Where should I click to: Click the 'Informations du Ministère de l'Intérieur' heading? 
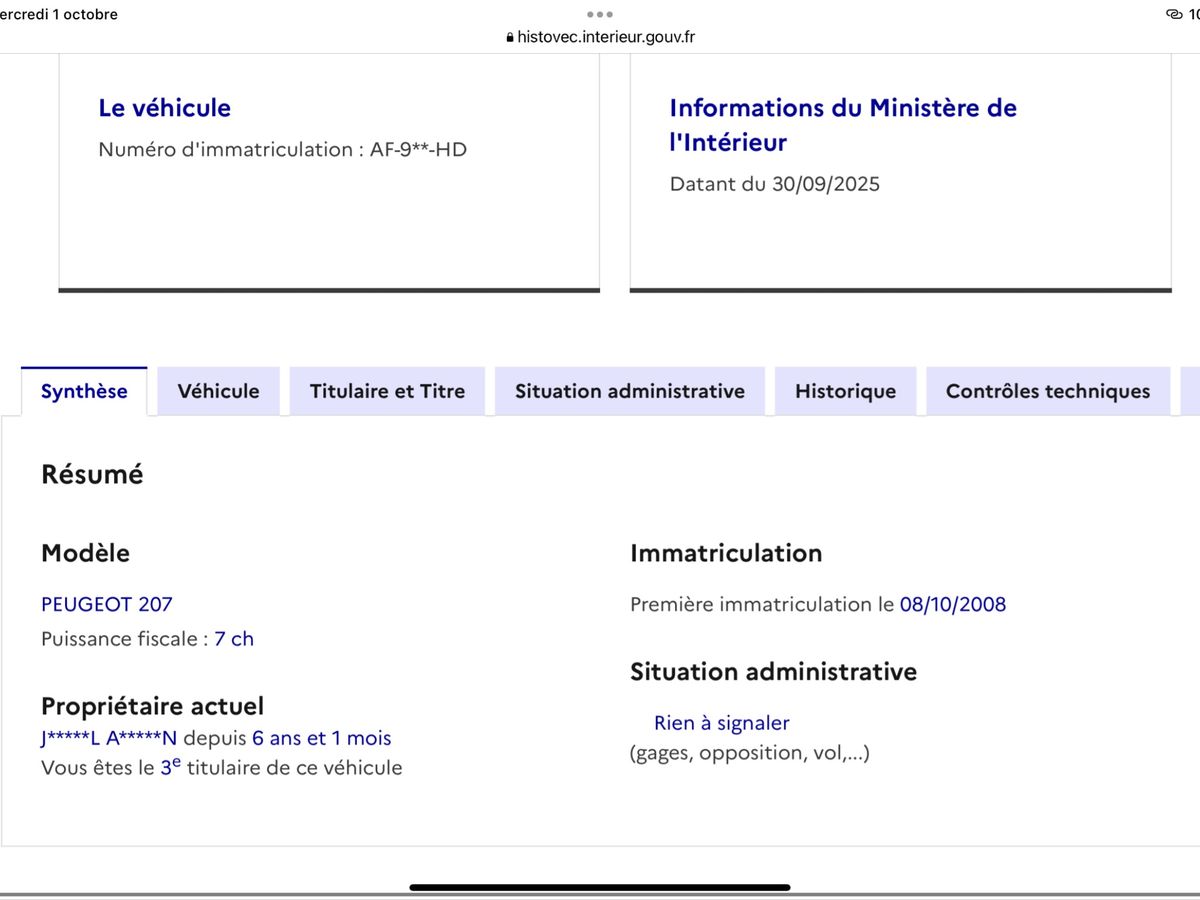coord(843,125)
